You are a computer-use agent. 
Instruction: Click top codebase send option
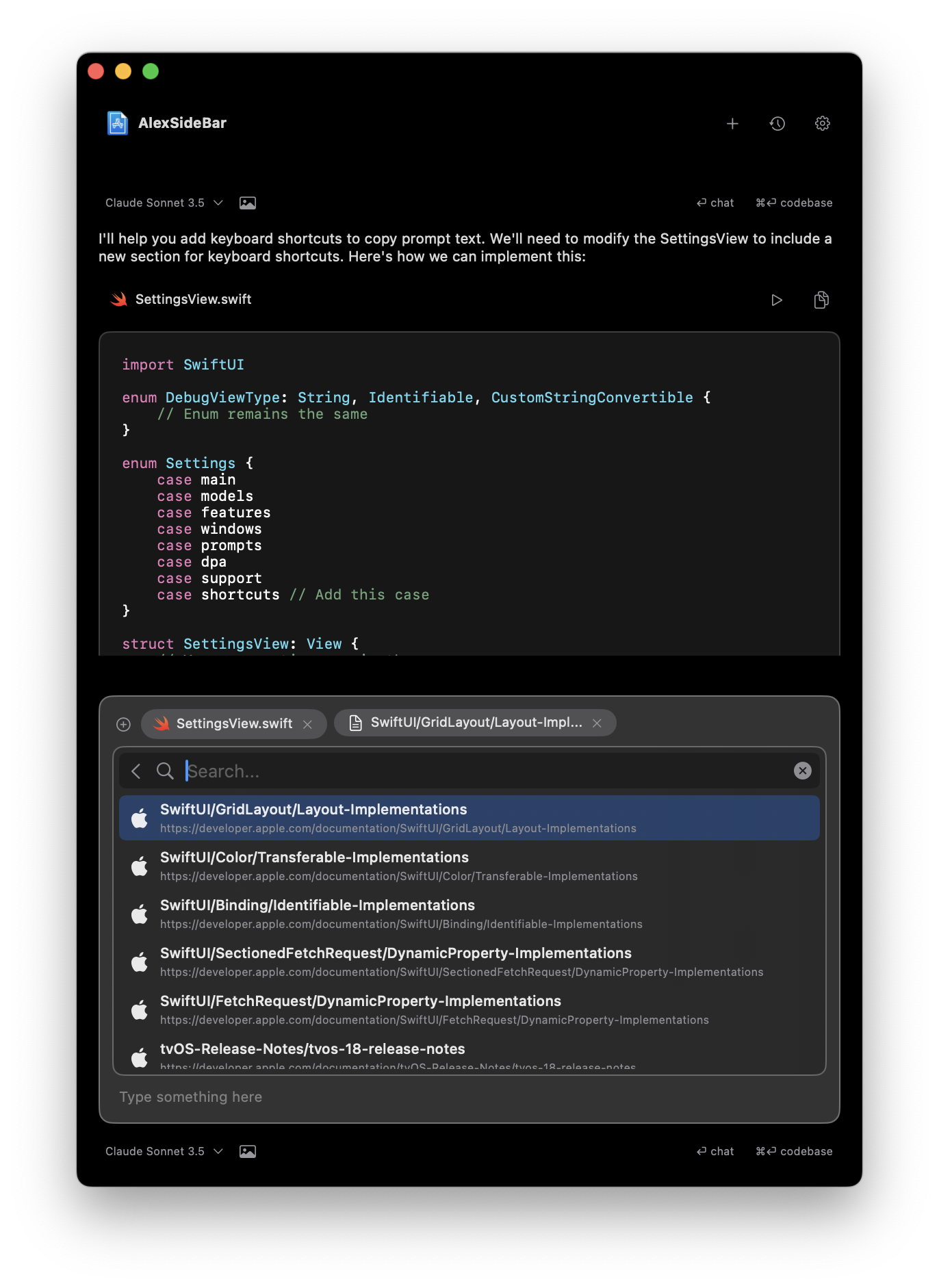coord(794,203)
